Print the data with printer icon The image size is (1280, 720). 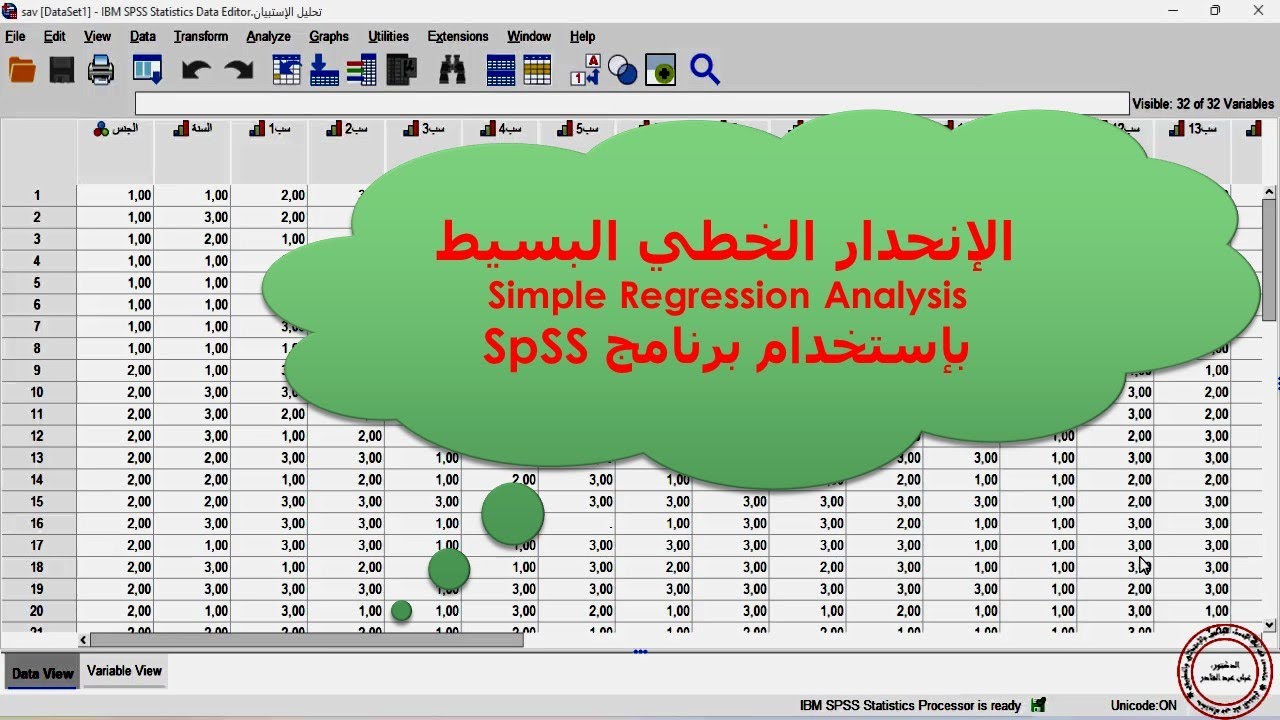coord(101,70)
